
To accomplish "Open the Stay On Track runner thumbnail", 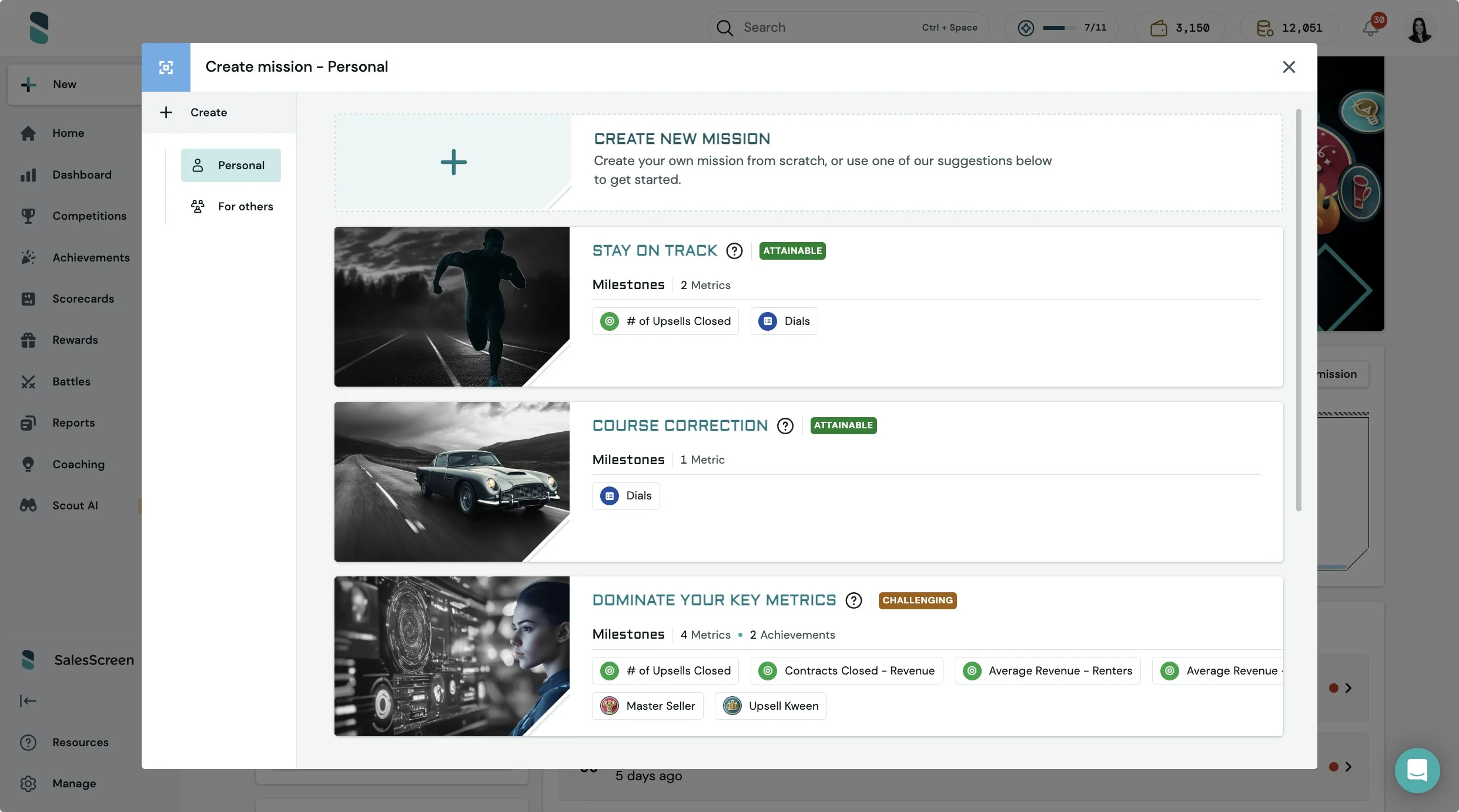I will pos(451,307).
